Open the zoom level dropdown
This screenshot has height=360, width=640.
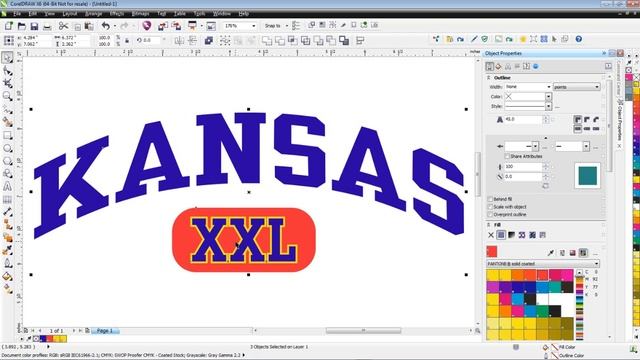point(253,26)
